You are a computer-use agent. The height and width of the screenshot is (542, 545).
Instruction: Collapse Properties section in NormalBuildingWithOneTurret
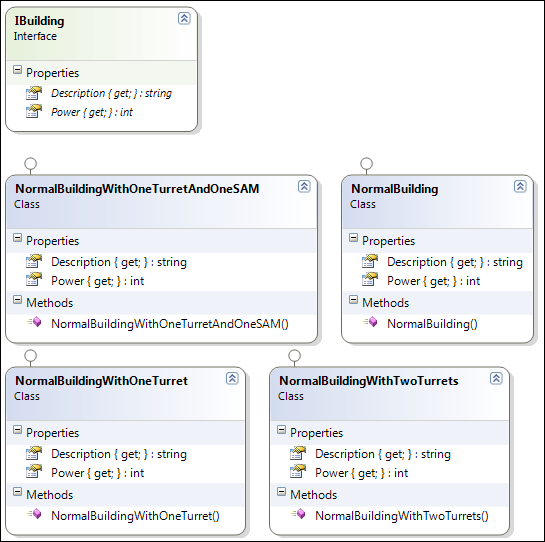point(17,430)
